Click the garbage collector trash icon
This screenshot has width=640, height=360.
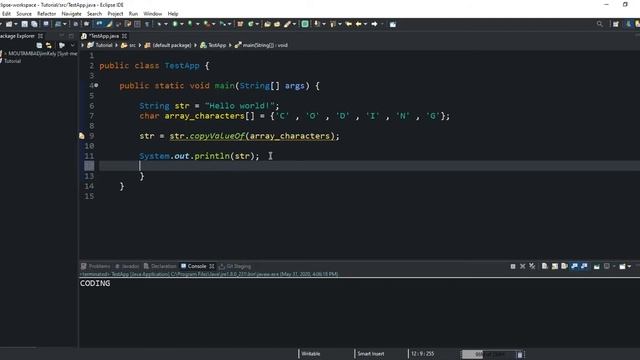(x=520, y=354)
